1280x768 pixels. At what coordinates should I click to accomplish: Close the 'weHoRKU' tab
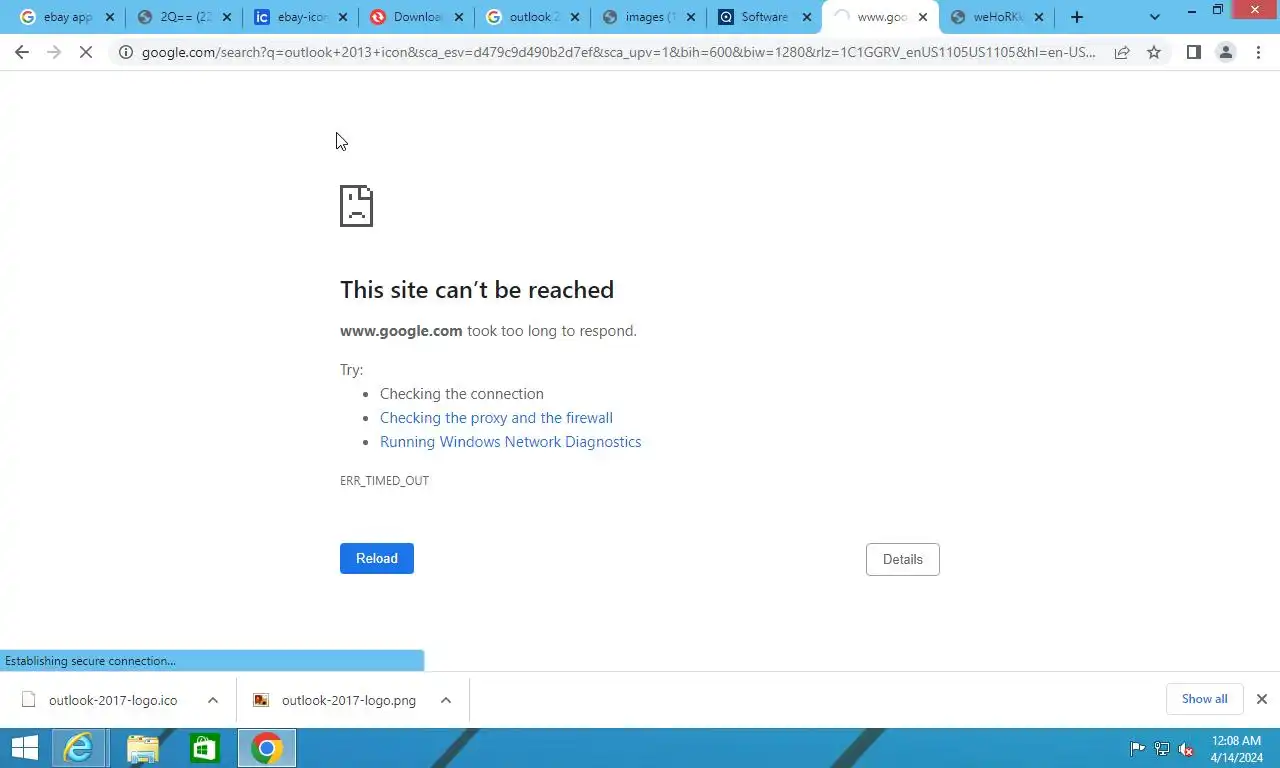[1039, 17]
